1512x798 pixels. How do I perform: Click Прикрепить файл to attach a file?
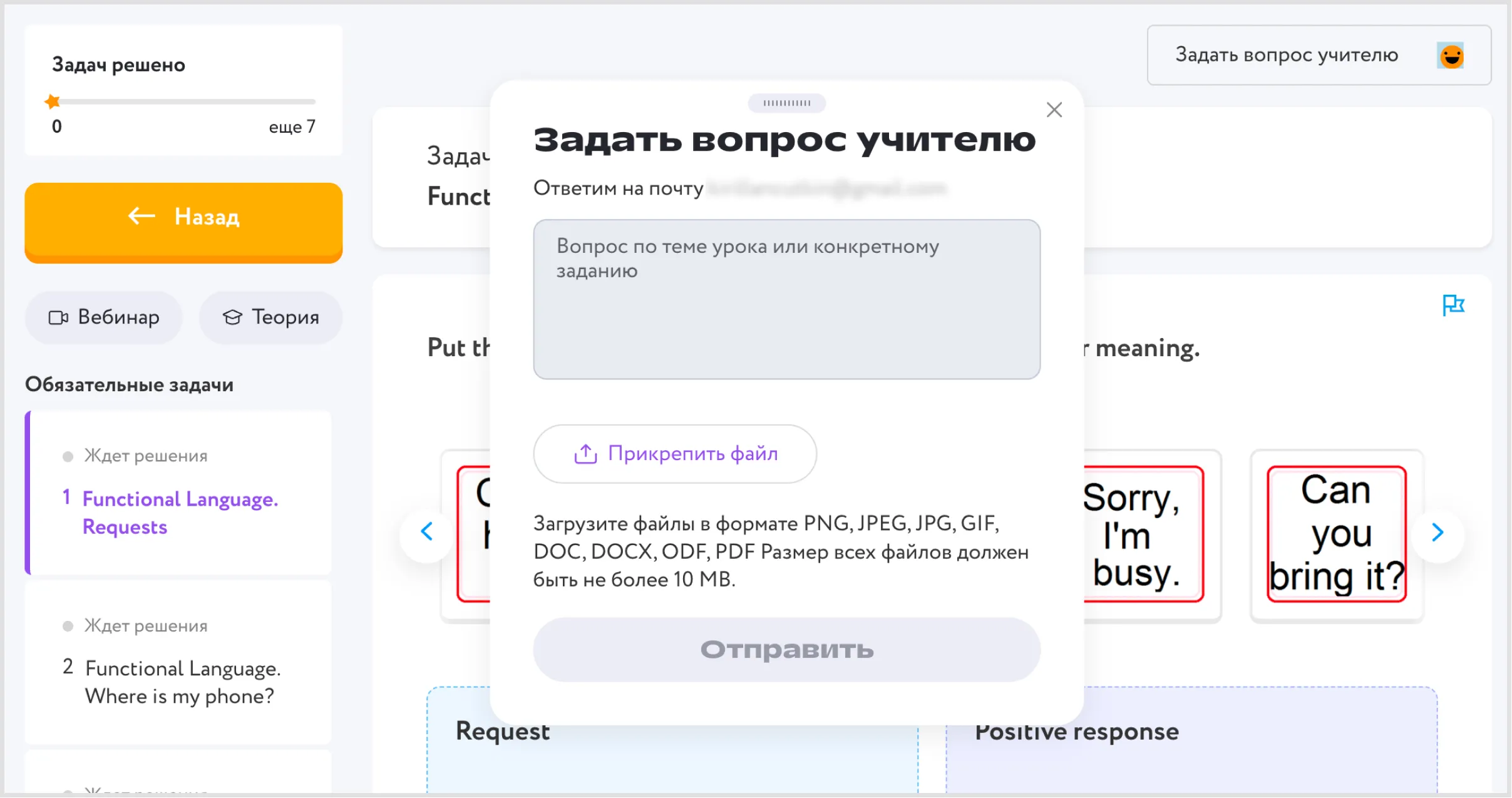(675, 454)
